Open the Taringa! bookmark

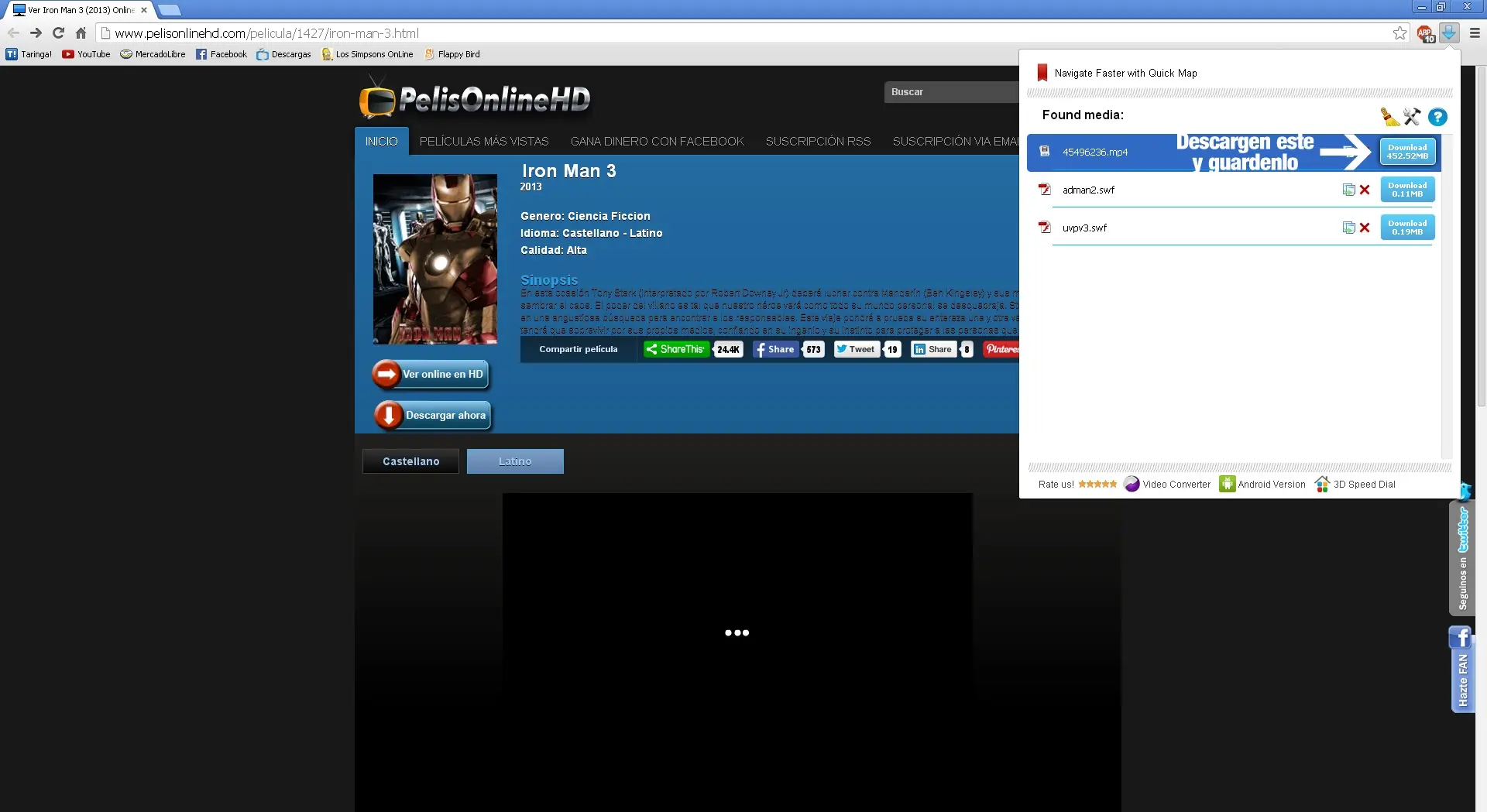pos(29,54)
